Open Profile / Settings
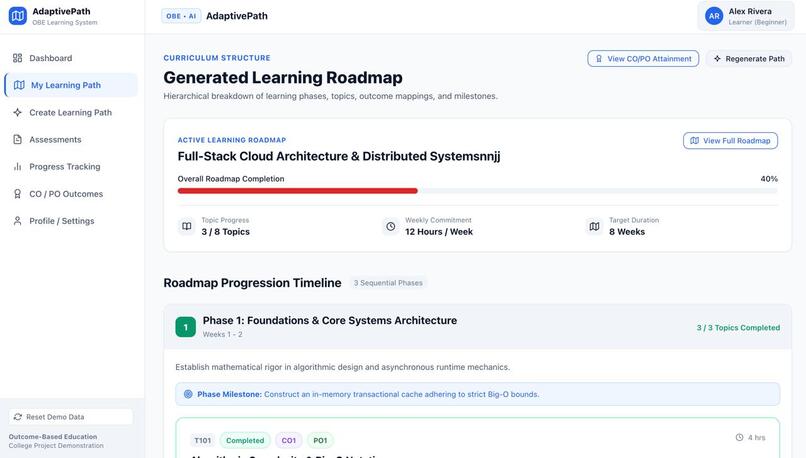The height and width of the screenshot is (458, 806). pyautogui.click(x=71, y=221)
